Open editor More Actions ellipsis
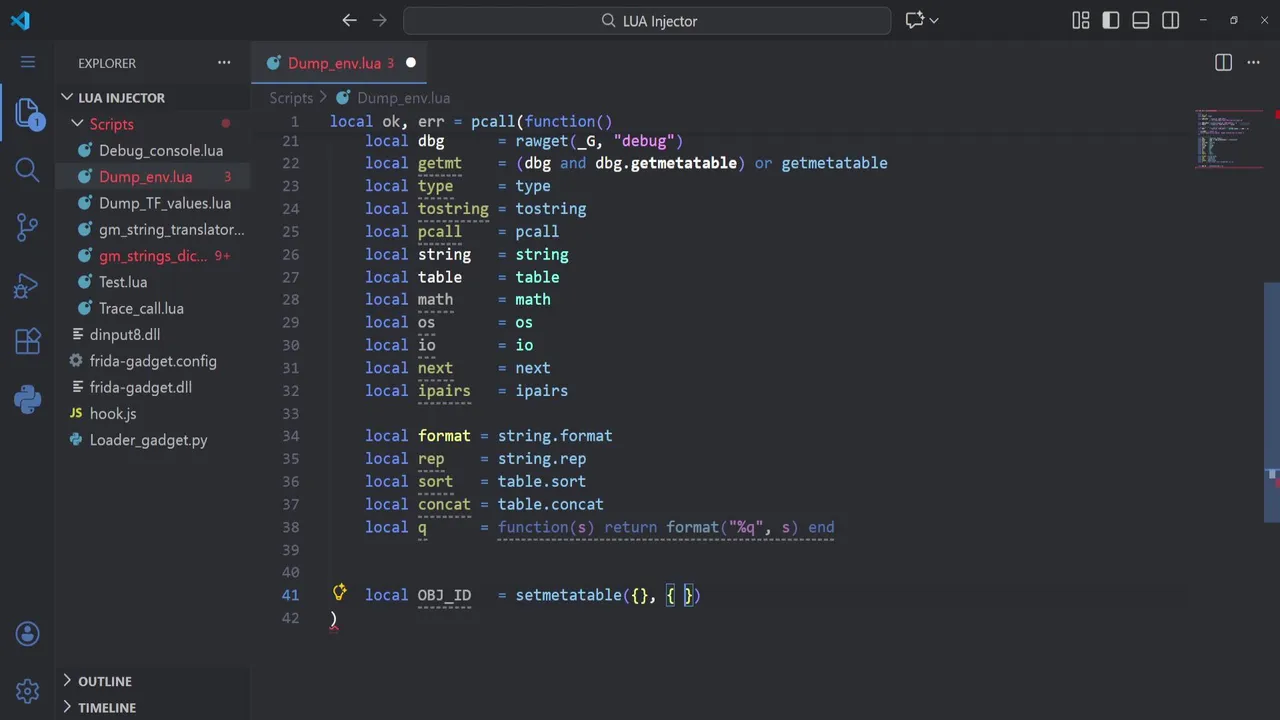The image size is (1280, 720). point(1253,62)
